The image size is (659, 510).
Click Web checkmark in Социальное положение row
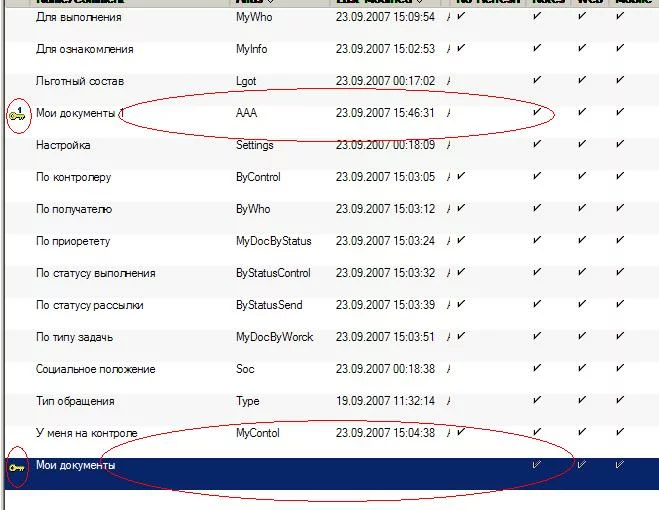(583, 369)
